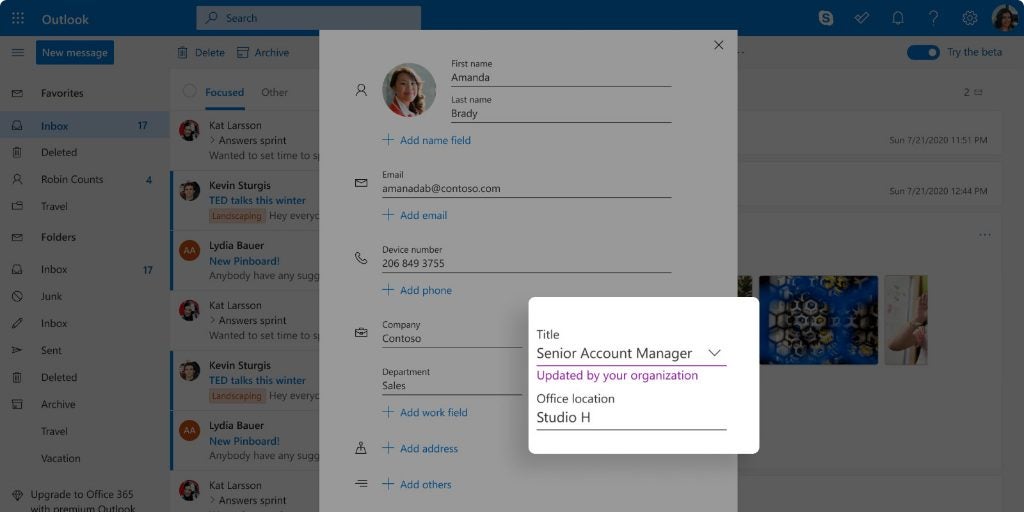The image size is (1024, 512).
Task: Click the Outlook brand label
Action: [65, 19]
